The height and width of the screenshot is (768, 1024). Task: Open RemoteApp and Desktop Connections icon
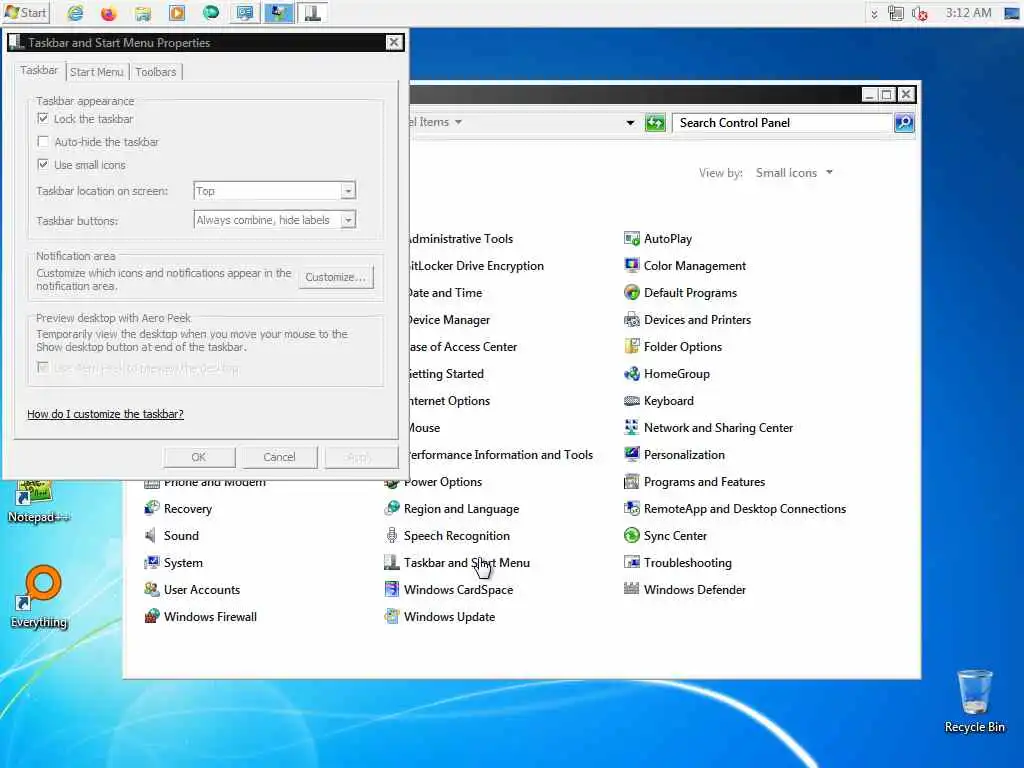tap(632, 508)
